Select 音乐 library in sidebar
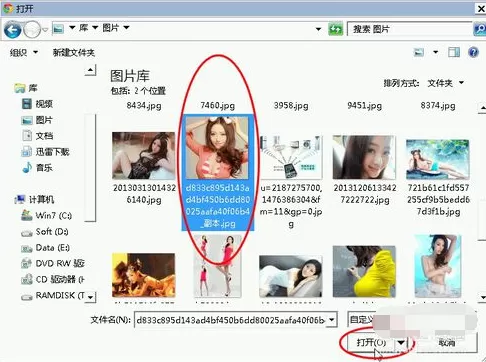Image resolution: width=486 pixels, height=362 pixels. 37,168
